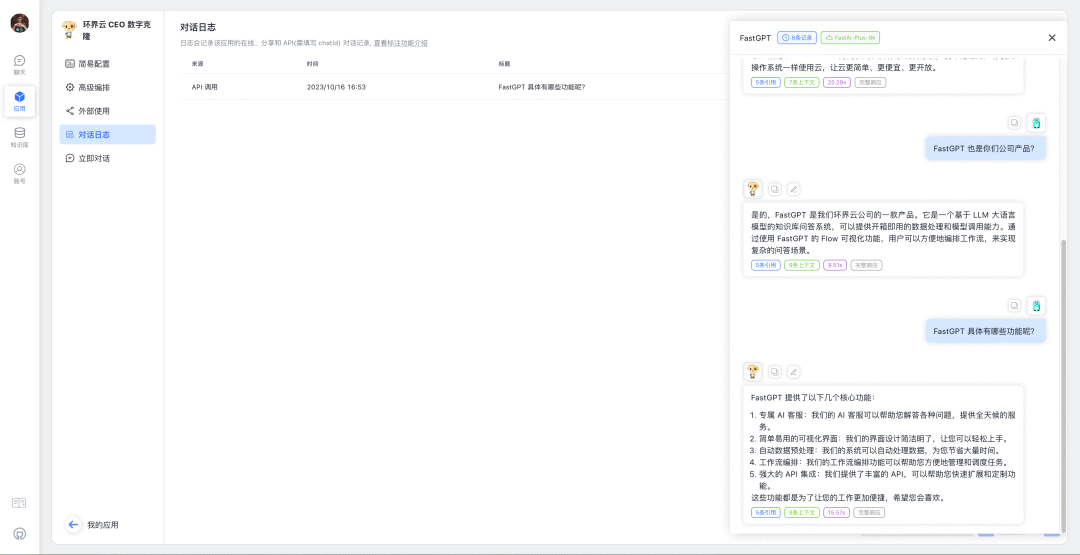
Task: Click the API 调用 cell in the log row
Action: click(x=205, y=87)
